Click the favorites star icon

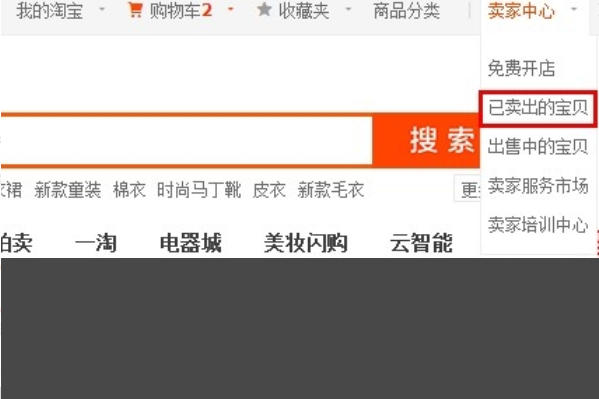pos(264,10)
